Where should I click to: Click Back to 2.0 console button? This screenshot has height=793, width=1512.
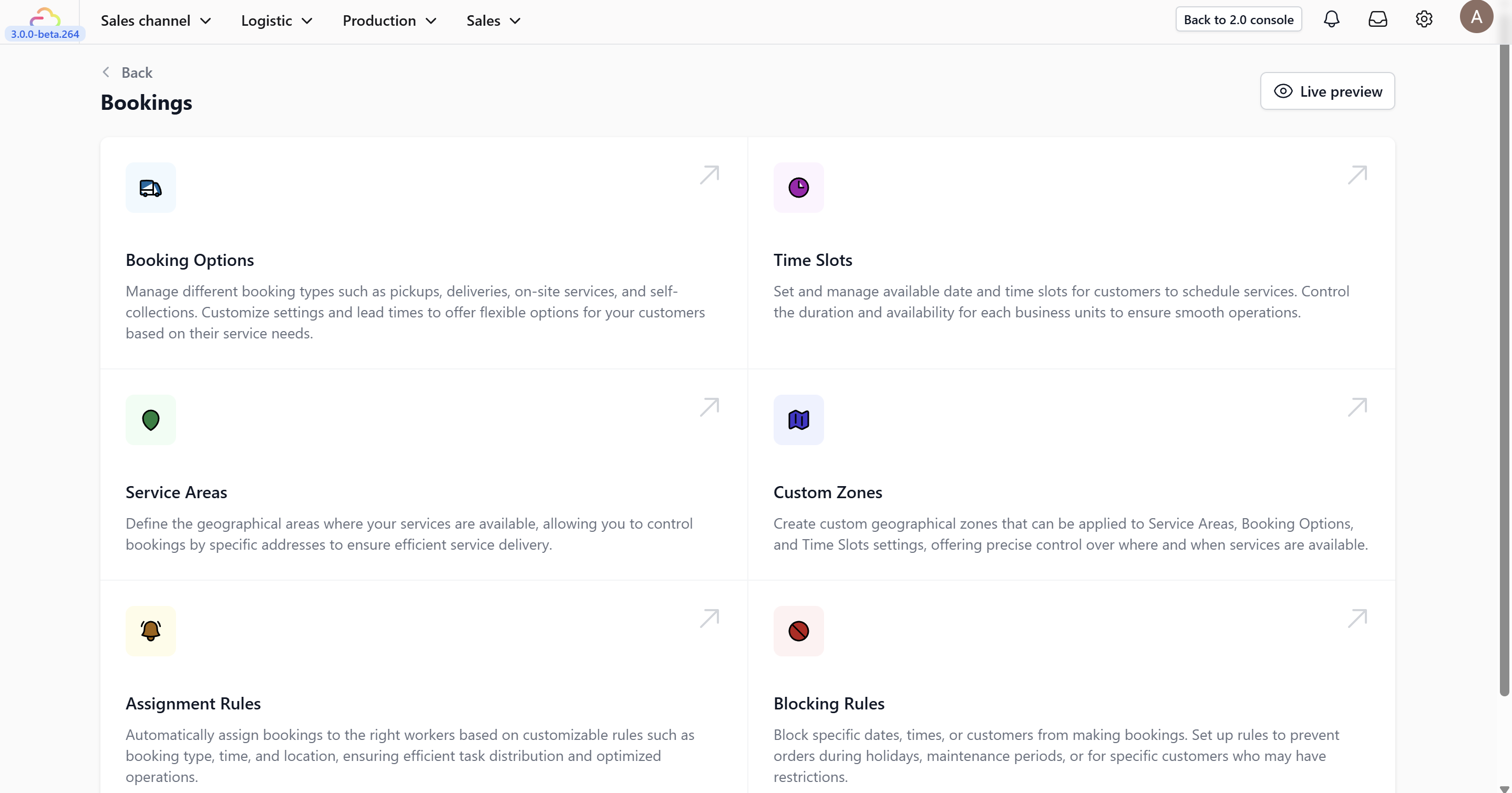(1238, 19)
